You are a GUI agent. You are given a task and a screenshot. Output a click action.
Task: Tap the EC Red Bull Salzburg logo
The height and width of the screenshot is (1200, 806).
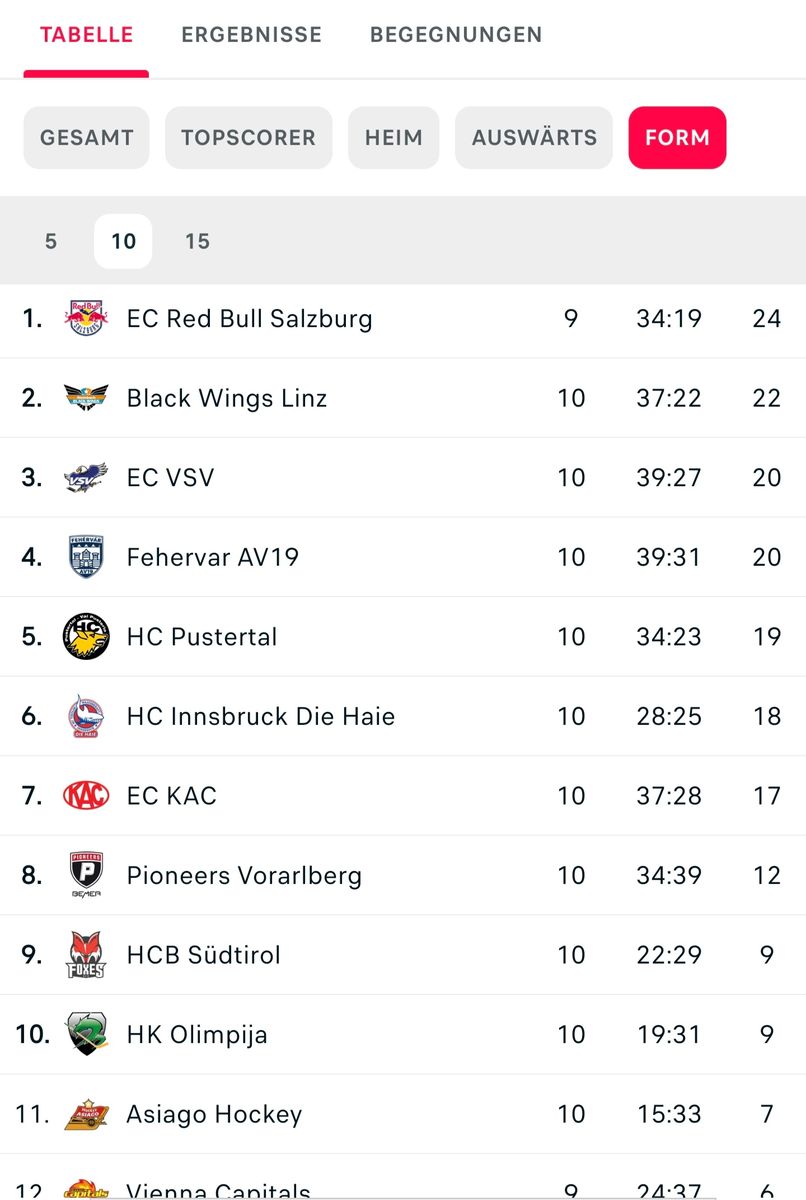pyautogui.click(x=86, y=319)
